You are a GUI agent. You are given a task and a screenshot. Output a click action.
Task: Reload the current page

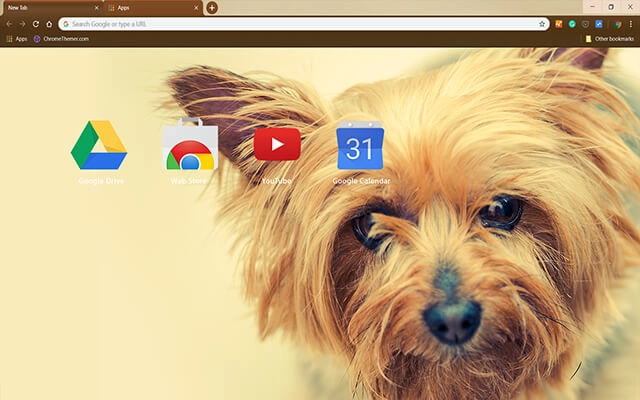(36, 24)
